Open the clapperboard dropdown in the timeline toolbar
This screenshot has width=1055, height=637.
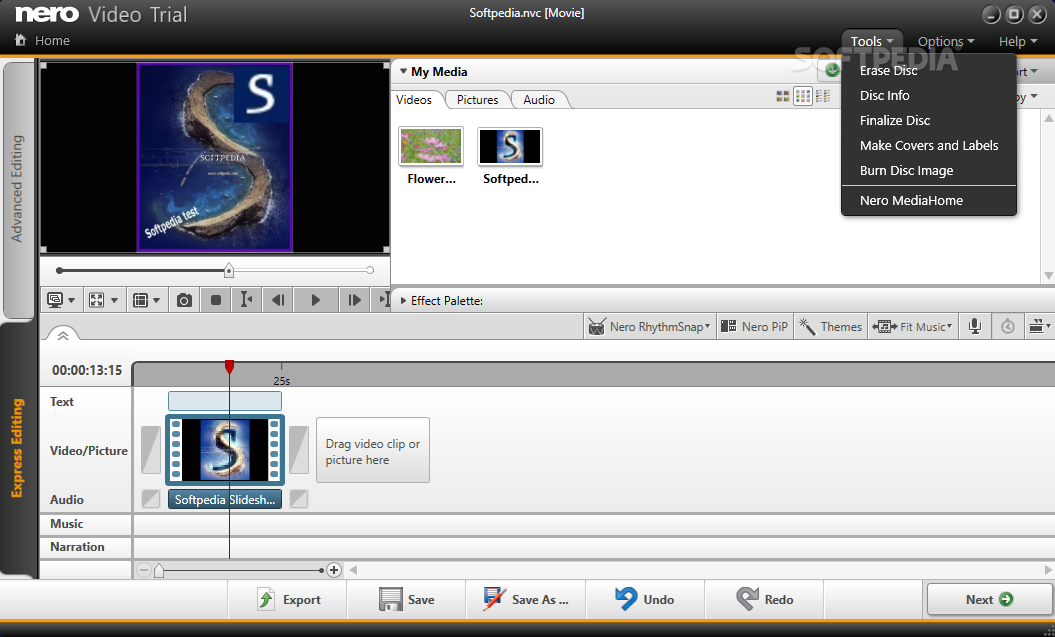pyautogui.click(x=1040, y=327)
